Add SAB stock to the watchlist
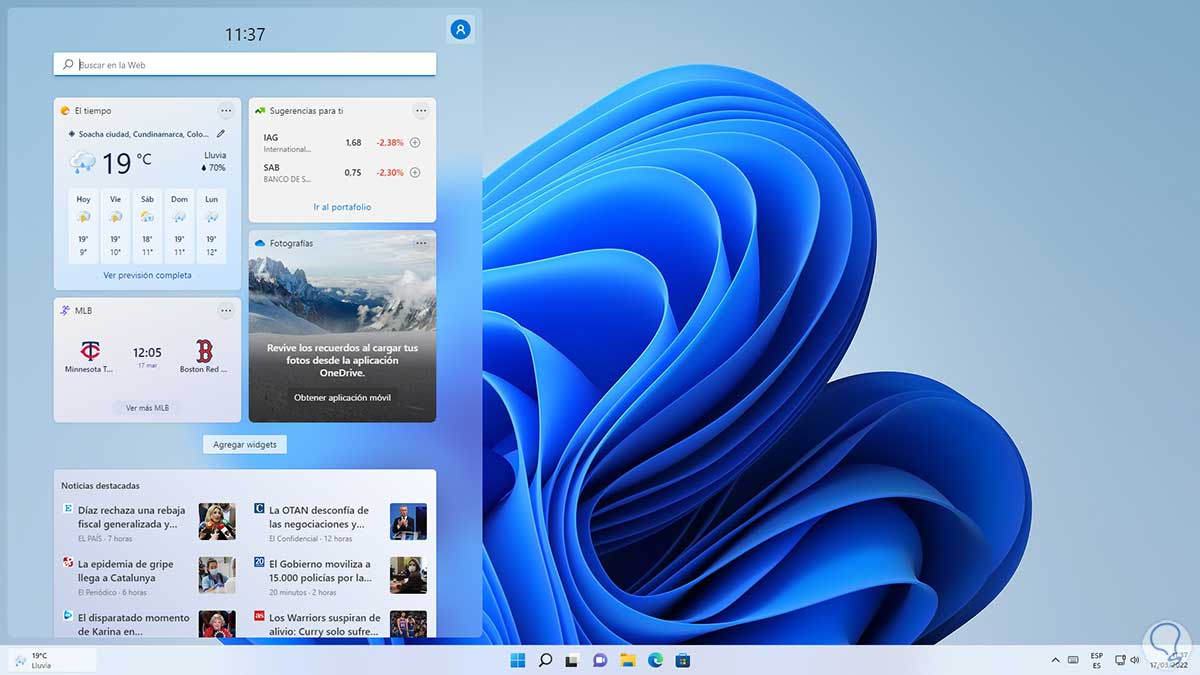The image size is (1200, 675). click(x=415, y=173)
